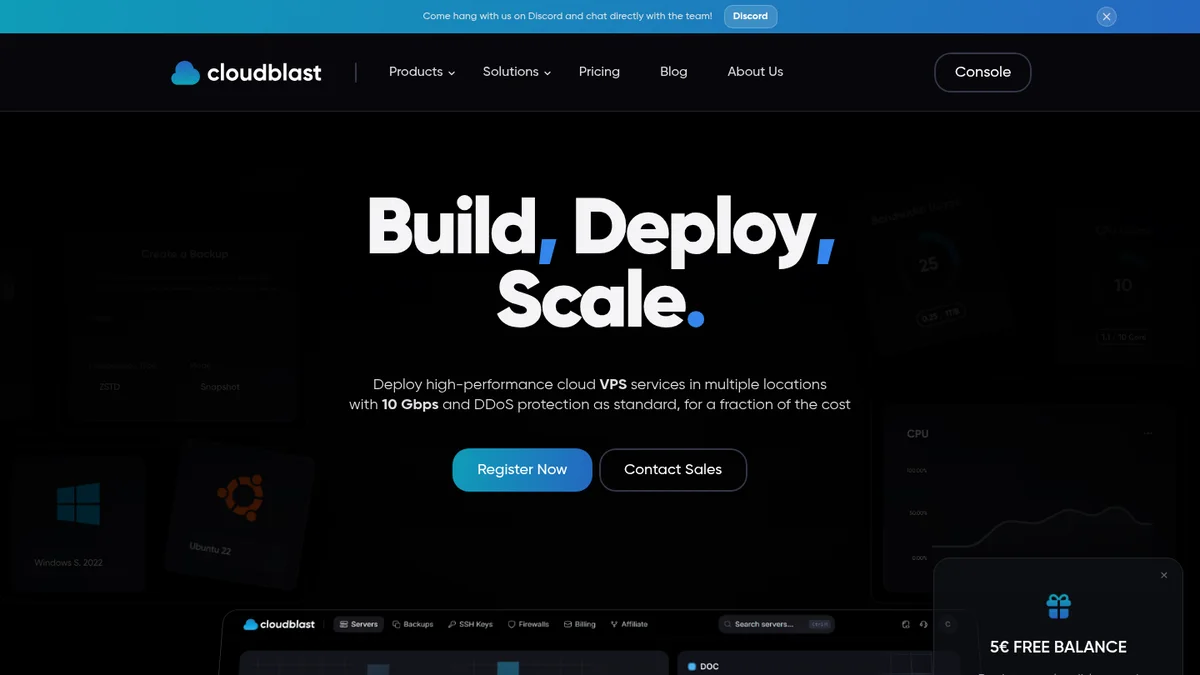Close the 5€ free balance popup
The height and width of the screenshot is (675, 1200).
1164,575
